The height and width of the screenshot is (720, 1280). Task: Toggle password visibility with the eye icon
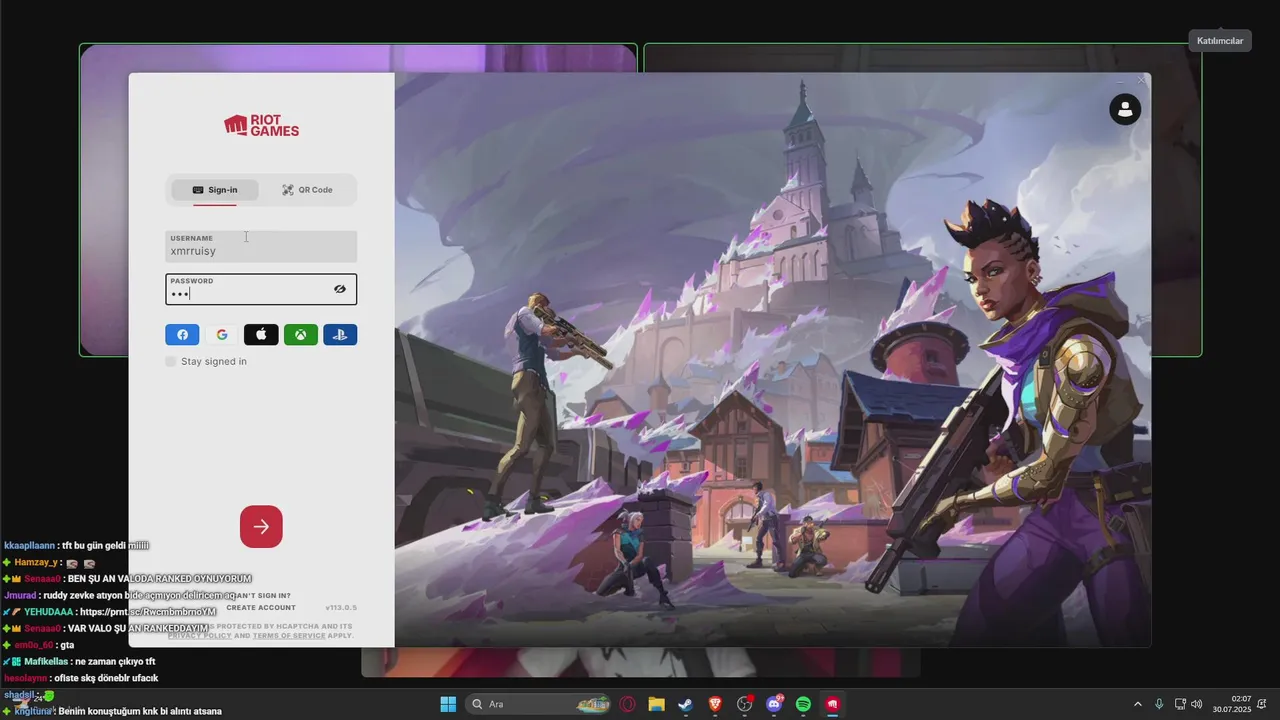point(340,289)
